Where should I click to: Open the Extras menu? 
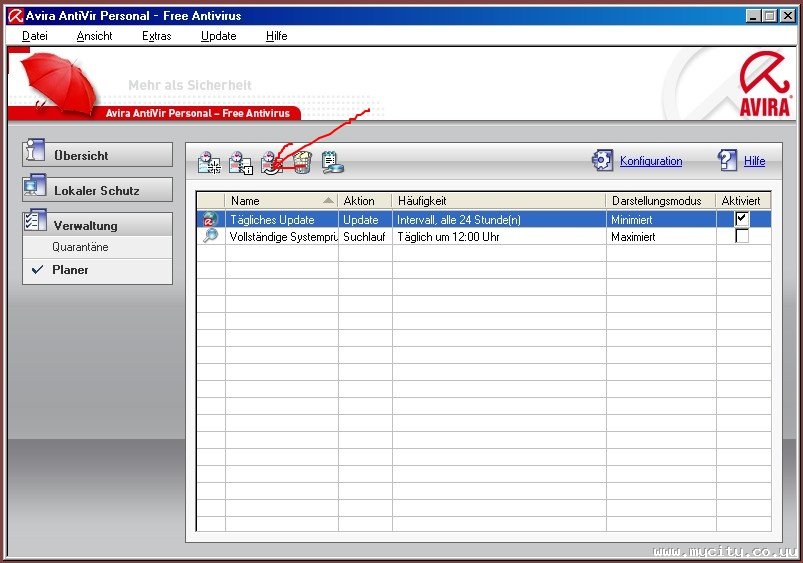click(157, 36)
